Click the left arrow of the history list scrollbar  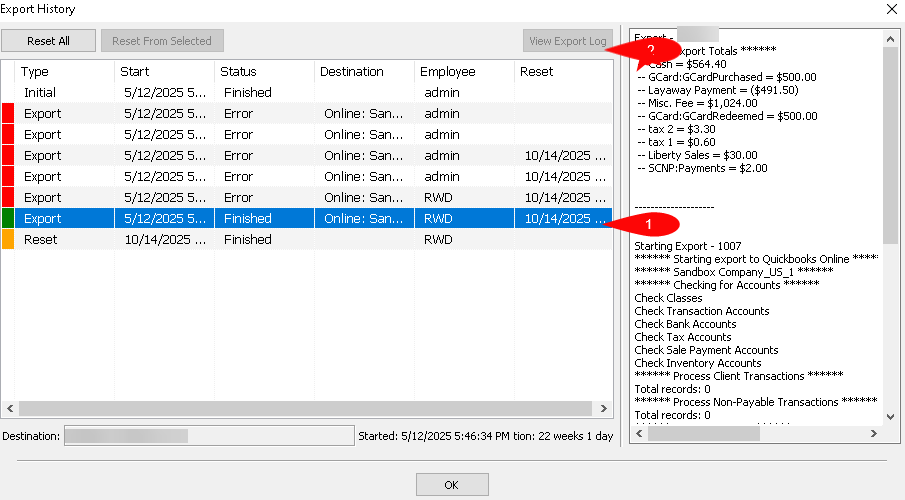(x=10, y=408)
